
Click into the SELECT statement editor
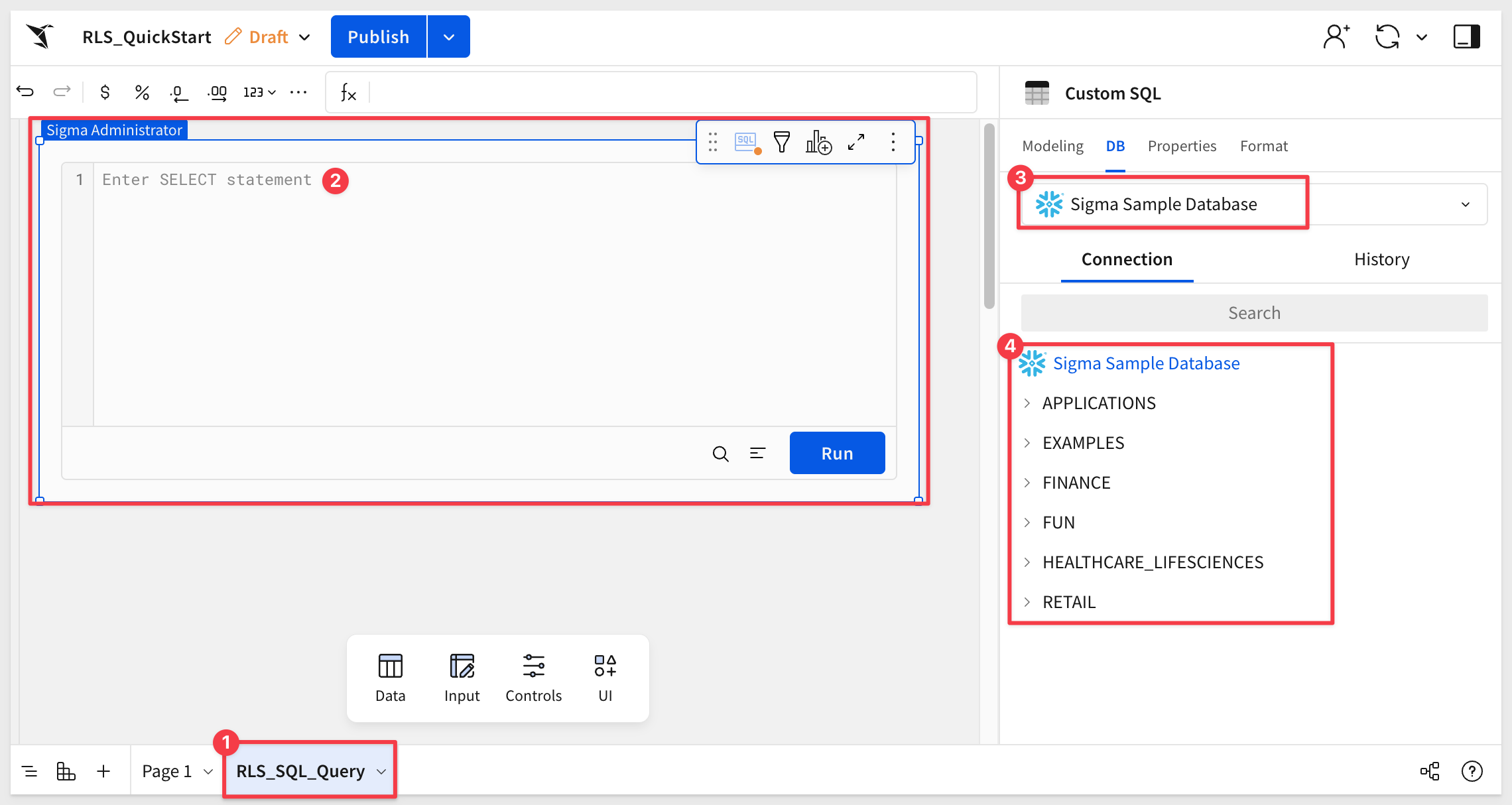(494, 294)
